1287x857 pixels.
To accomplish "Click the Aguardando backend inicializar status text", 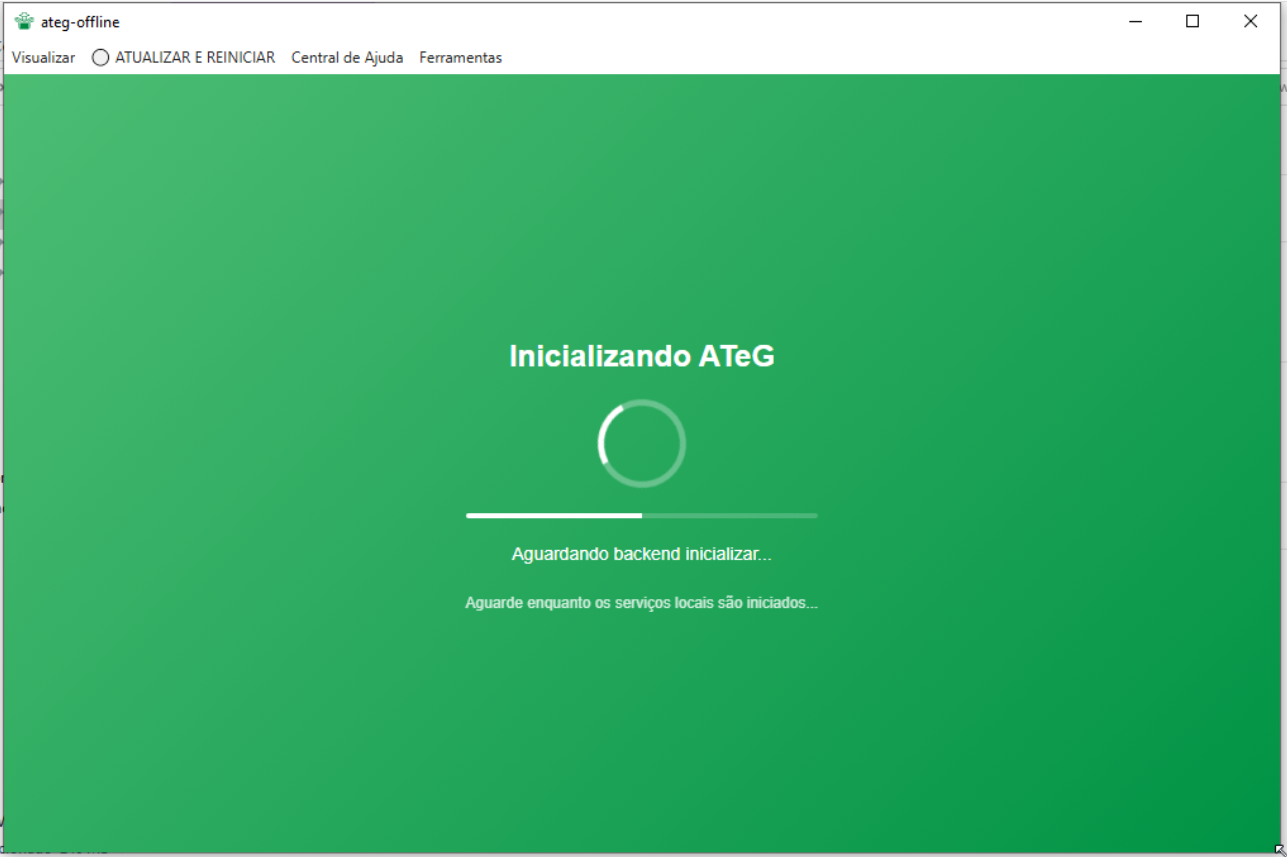I will point(641,552).
